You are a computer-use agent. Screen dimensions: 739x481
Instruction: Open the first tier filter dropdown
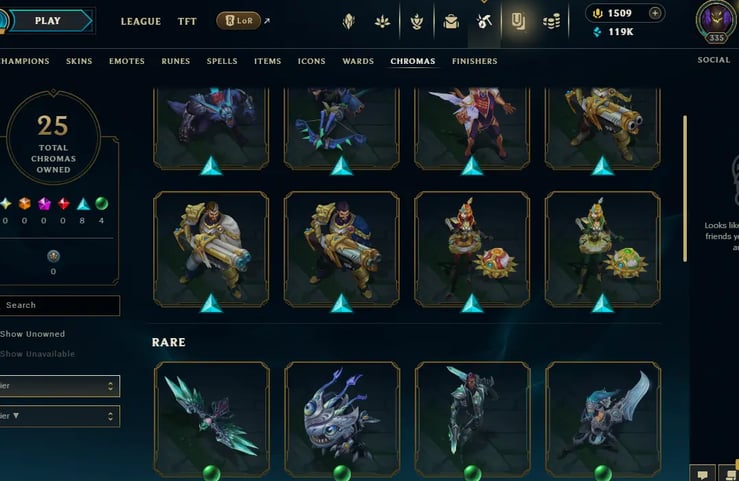click(59, 386)
